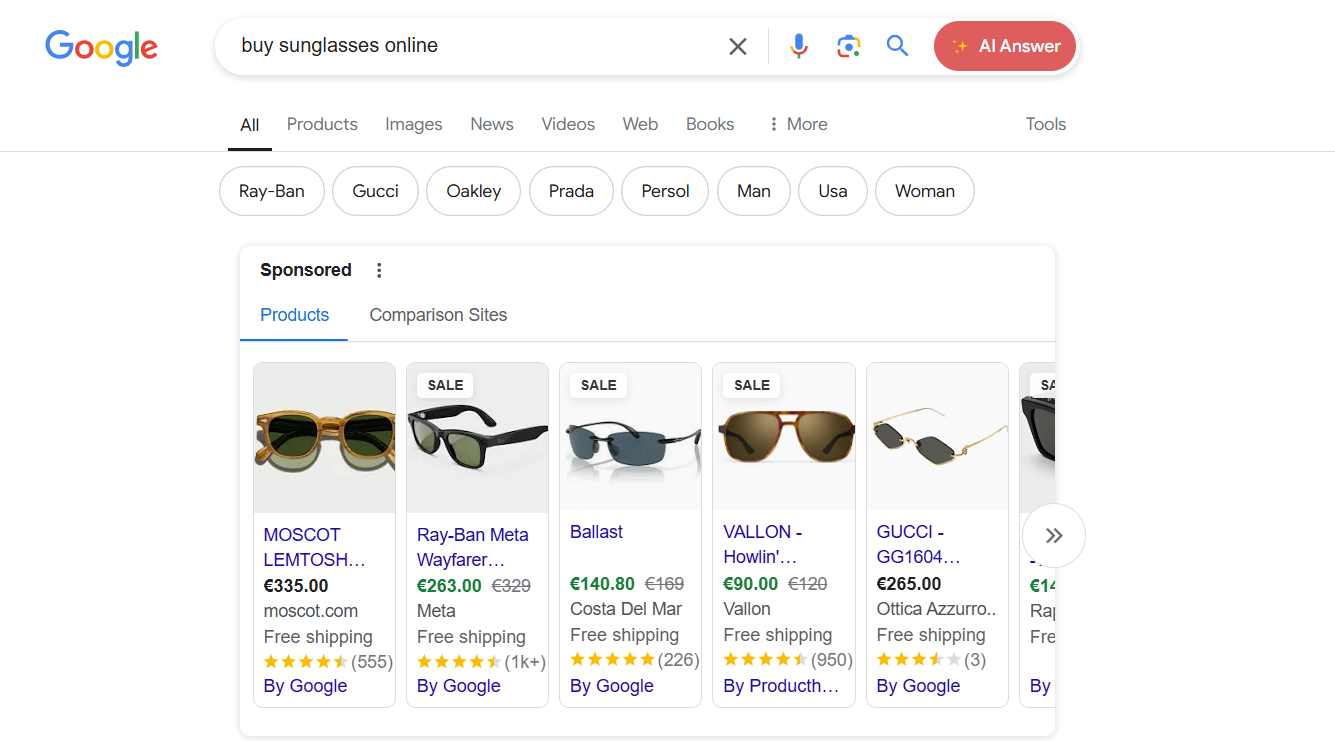This screenshot has width=1335, height=741.
Task: Select the All tab
Action: (x=250, y=125)
